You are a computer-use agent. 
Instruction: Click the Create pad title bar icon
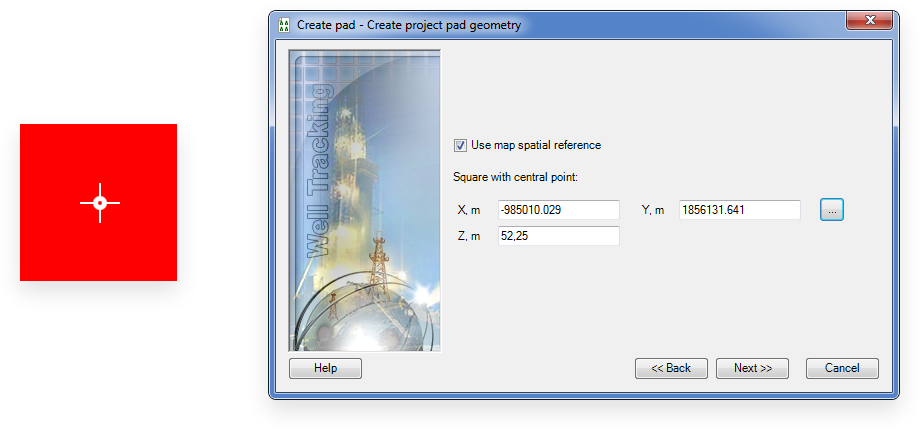point(285,25)
